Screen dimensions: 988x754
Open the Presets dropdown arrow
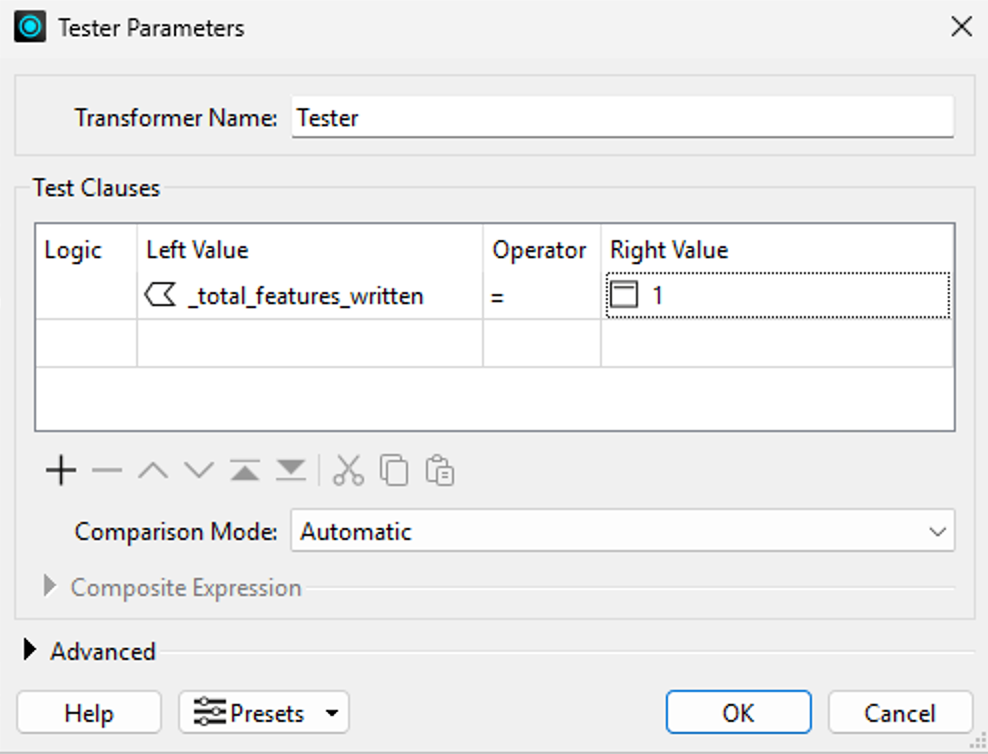coord(331,713)
